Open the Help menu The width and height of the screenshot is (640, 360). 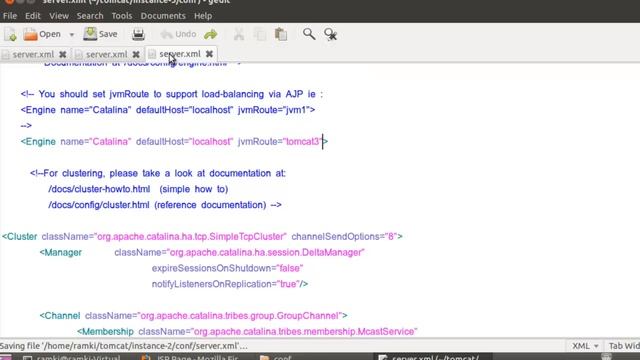(203, 16)
